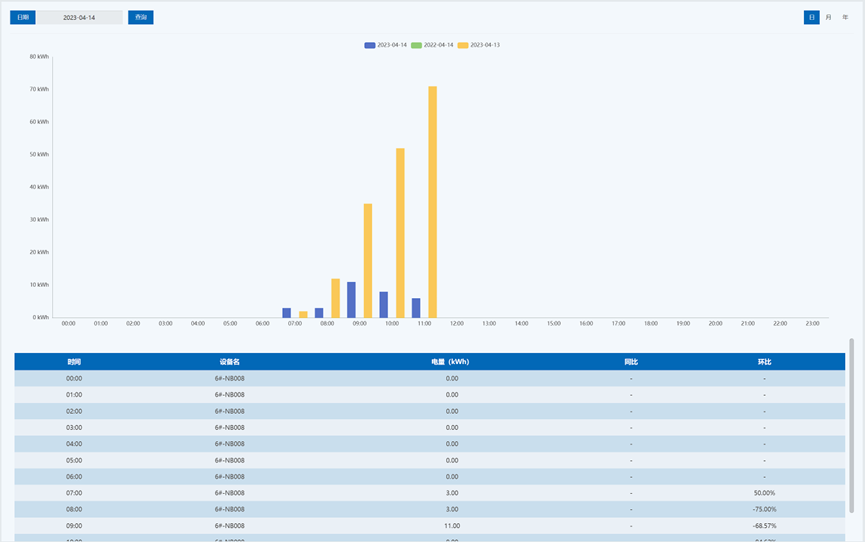
Task: Click the 12:00 x-axis label
Action: click(x=457, y=323)
